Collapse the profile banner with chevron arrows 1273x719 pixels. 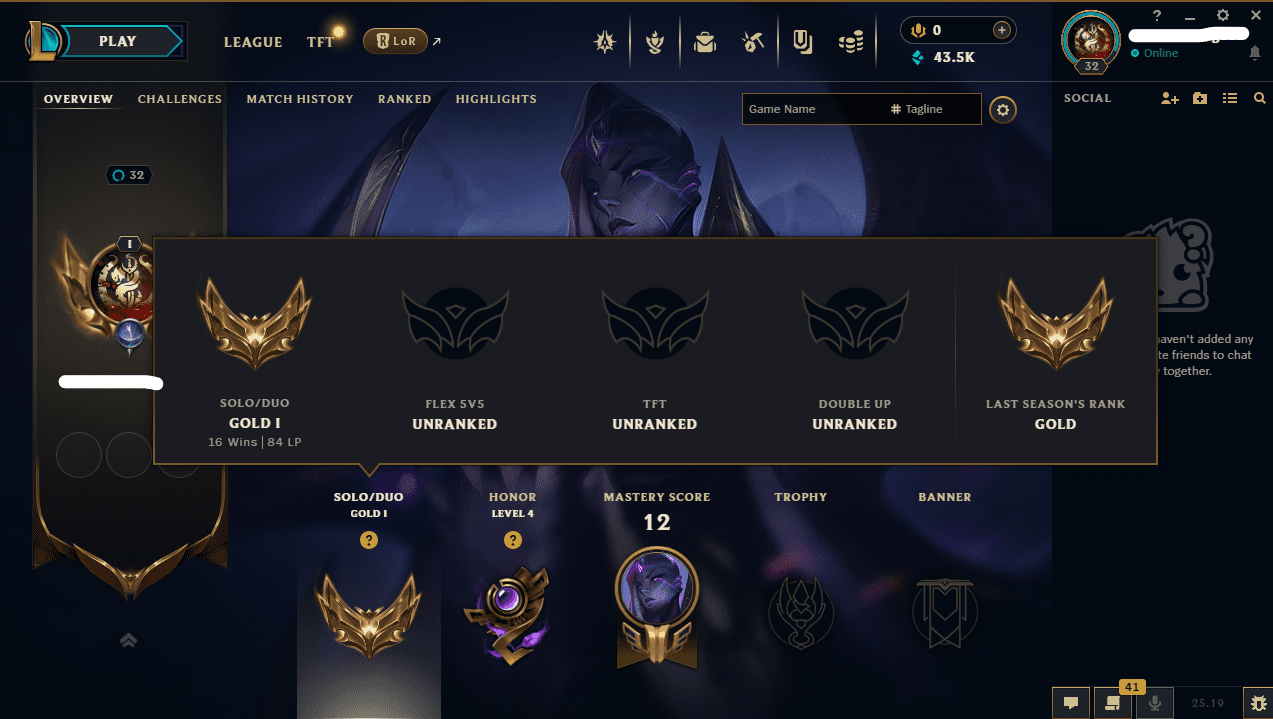pos(128,641)
